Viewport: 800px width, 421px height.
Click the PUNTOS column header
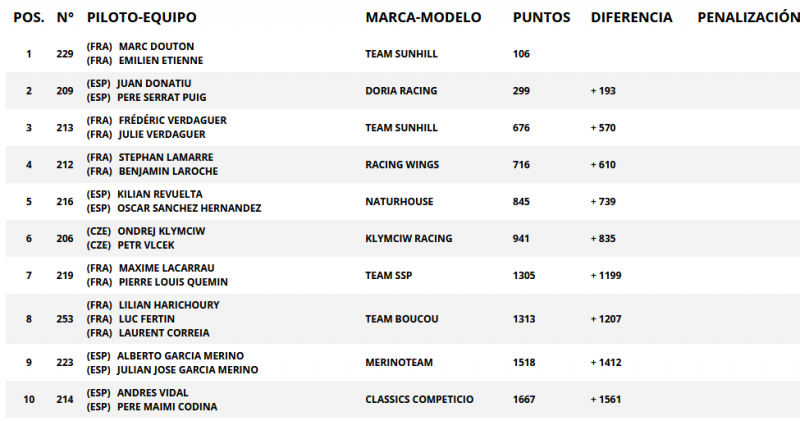tap(541, 17)
